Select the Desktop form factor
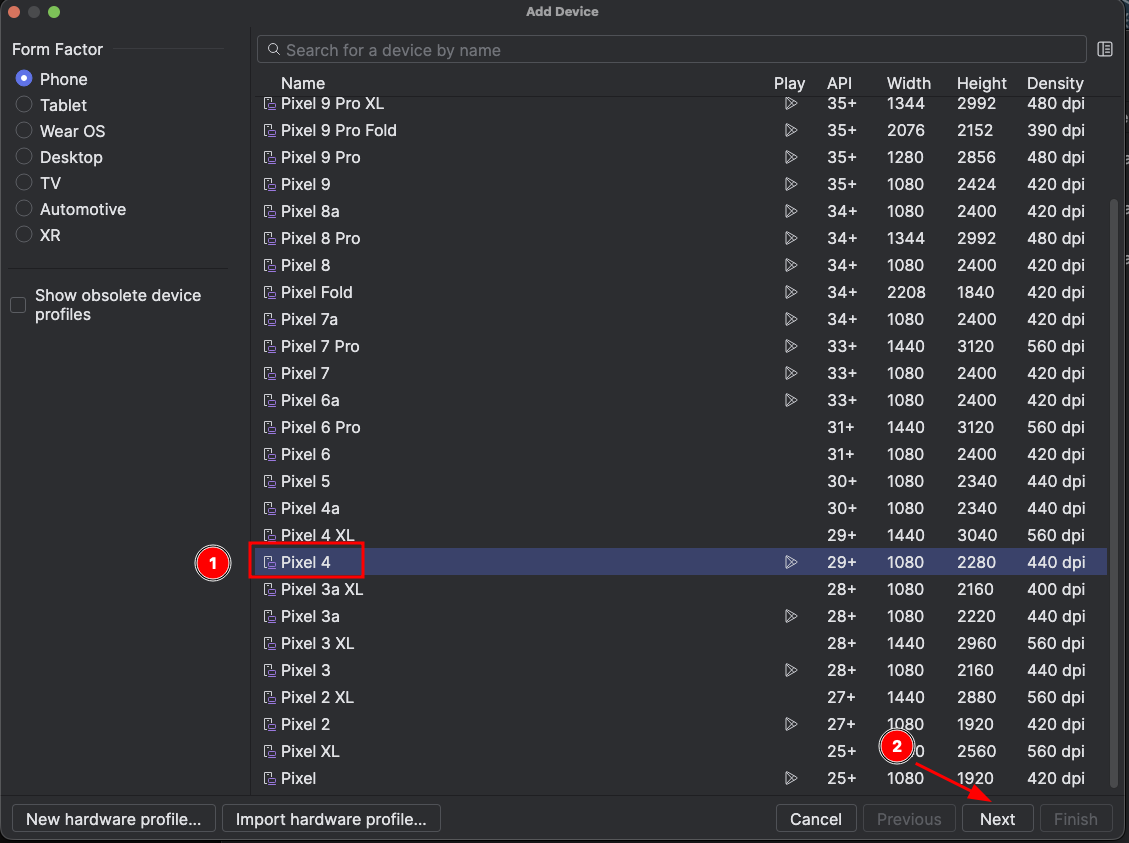Viewport: 1129px width, 843px height. pyautogui.click(x=24, y=156)
